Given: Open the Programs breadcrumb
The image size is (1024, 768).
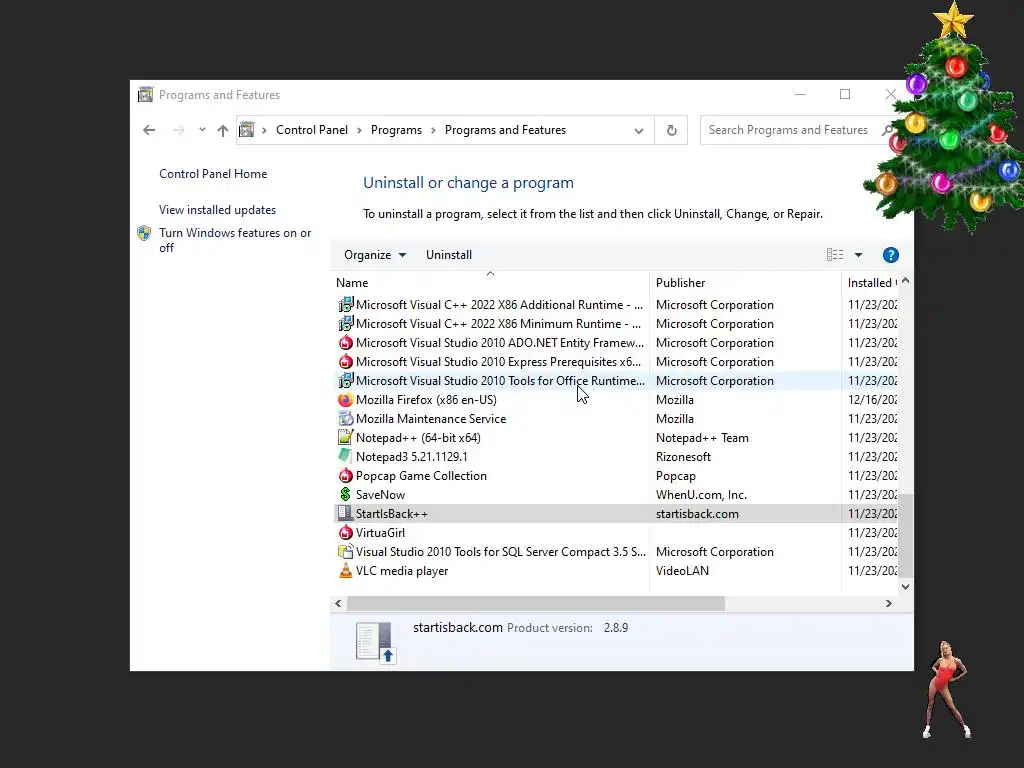Looking at the screenshot, I should coord(396,130).
